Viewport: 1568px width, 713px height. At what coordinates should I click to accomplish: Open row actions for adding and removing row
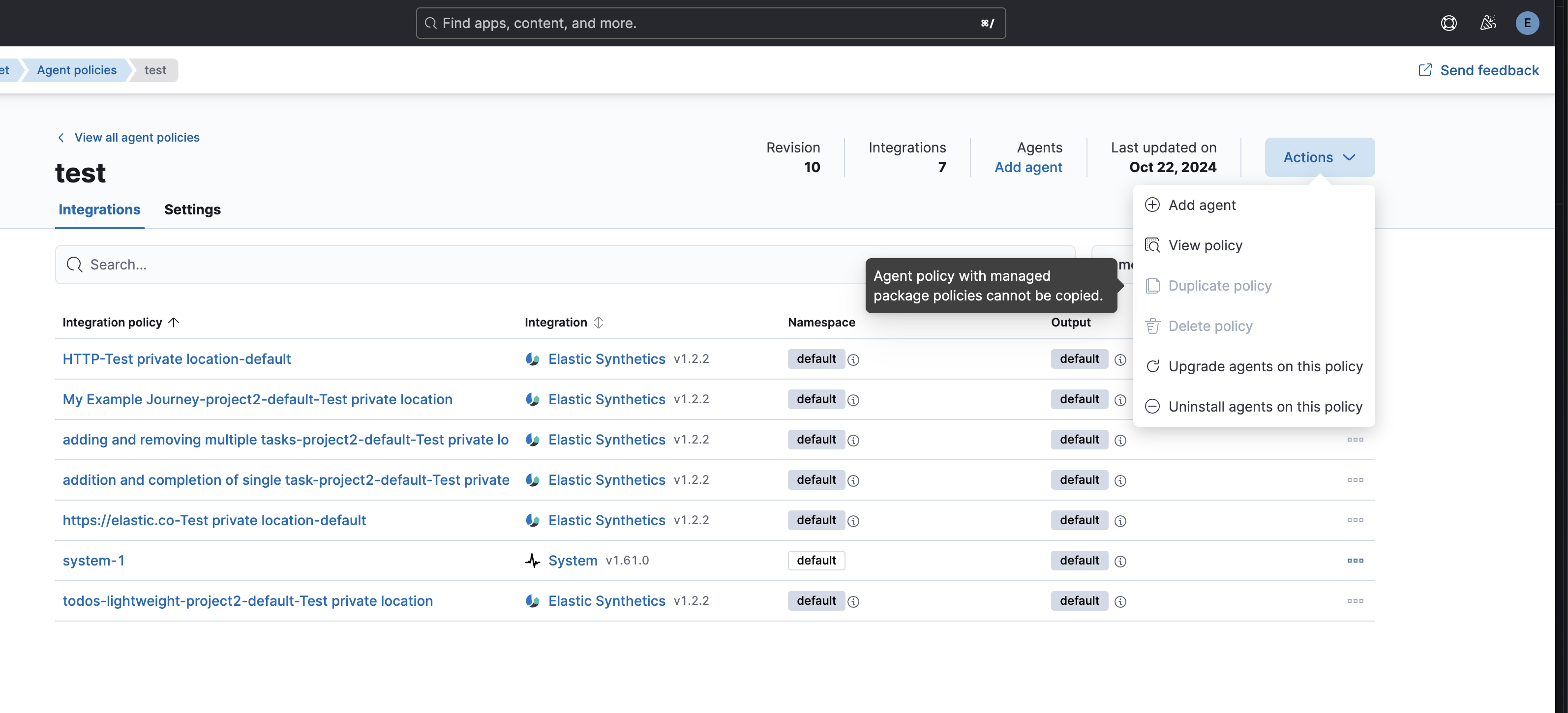coord(1355,439)
